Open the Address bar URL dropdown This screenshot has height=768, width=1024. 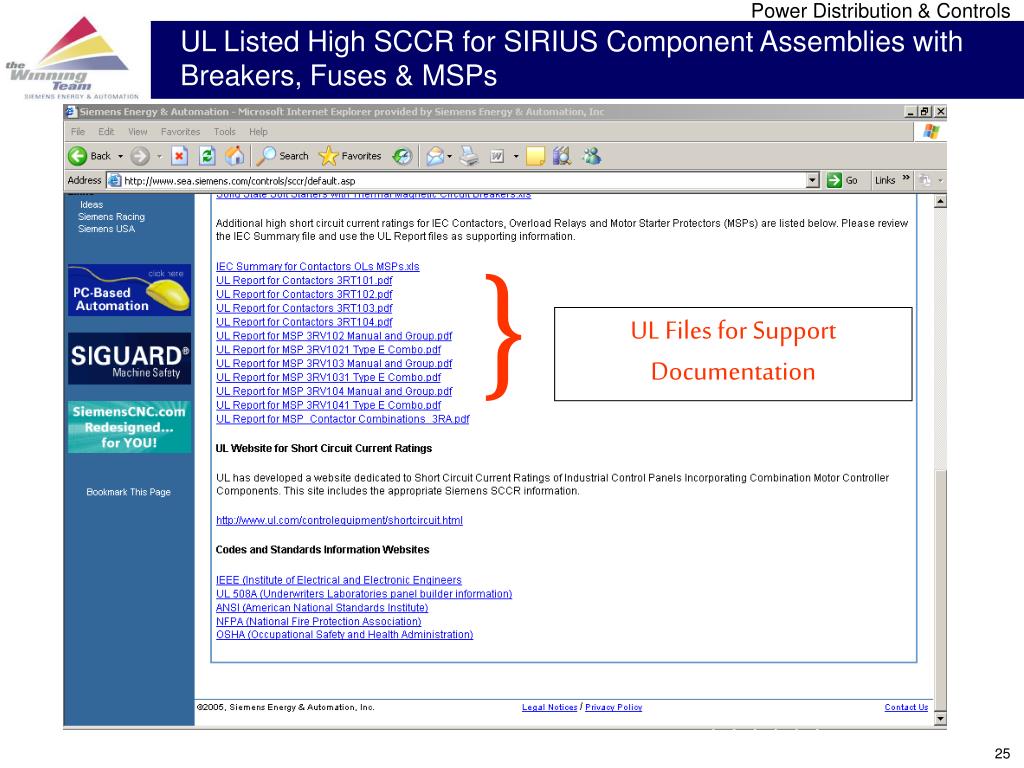pyautogui.click(x=812, y=180)
